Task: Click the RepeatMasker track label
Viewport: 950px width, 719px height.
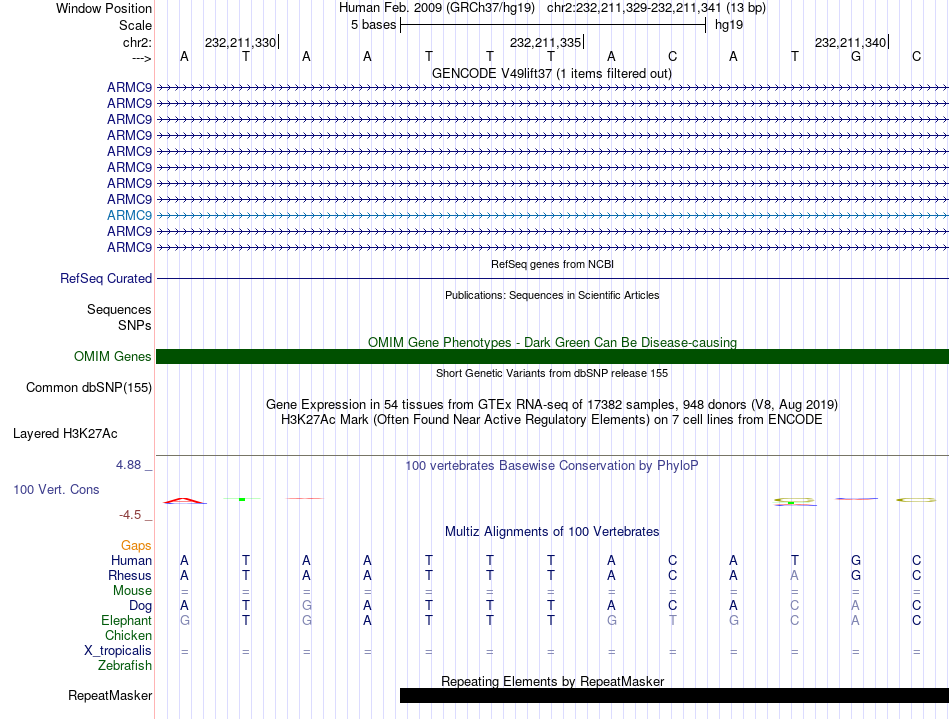Action: (110, 695)
